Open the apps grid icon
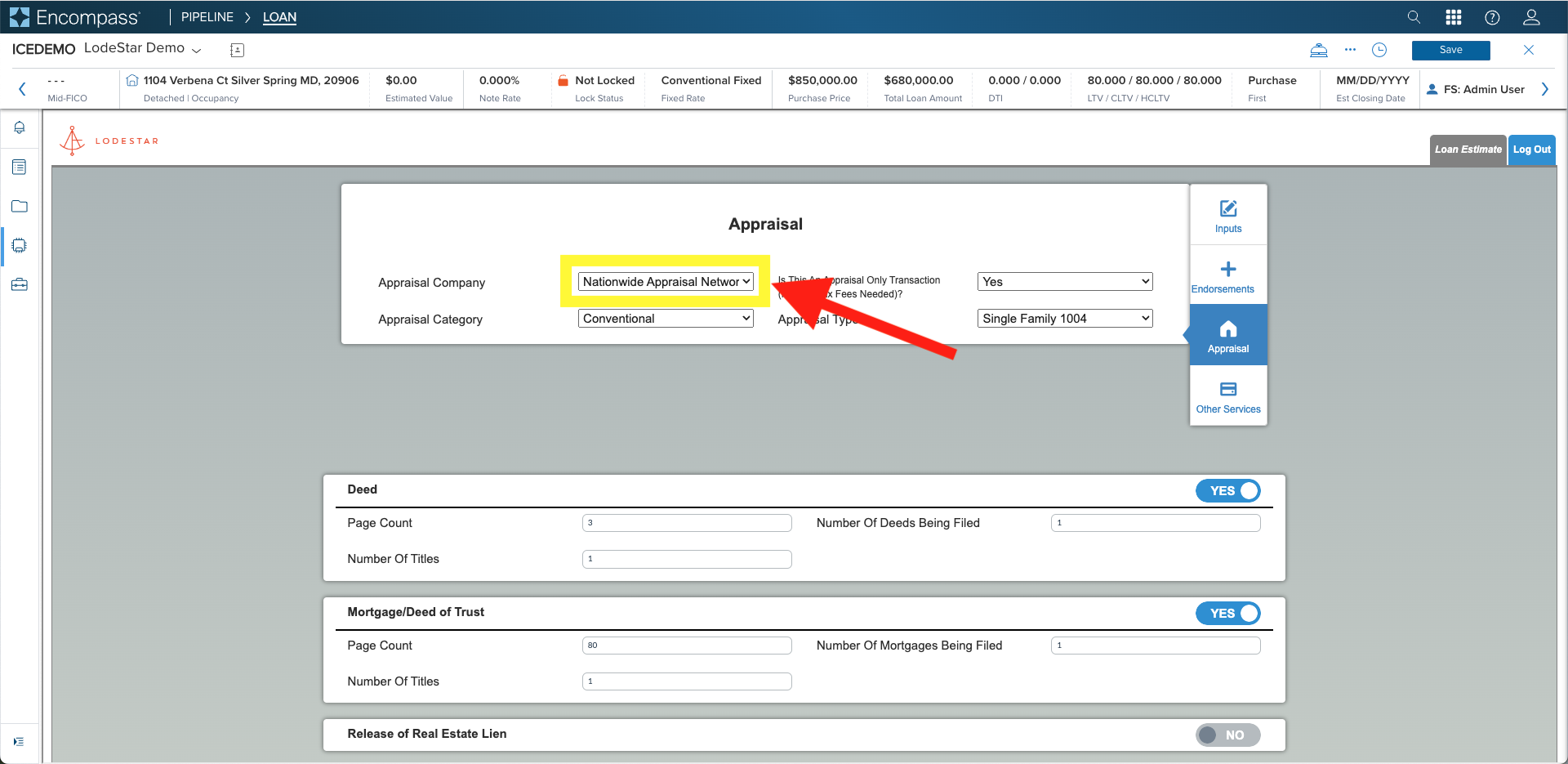The width and height of the screenshot is (1568, 764). click(x=1454, y=17)
